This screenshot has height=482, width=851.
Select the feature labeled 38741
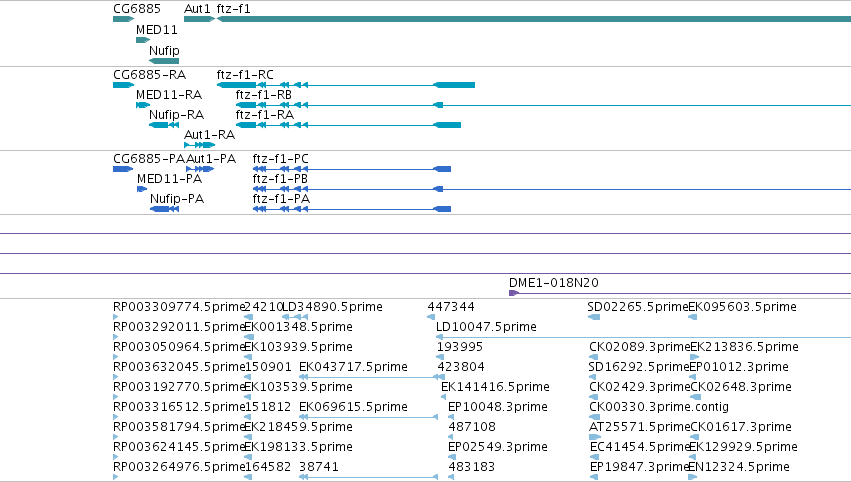(319, 467)
